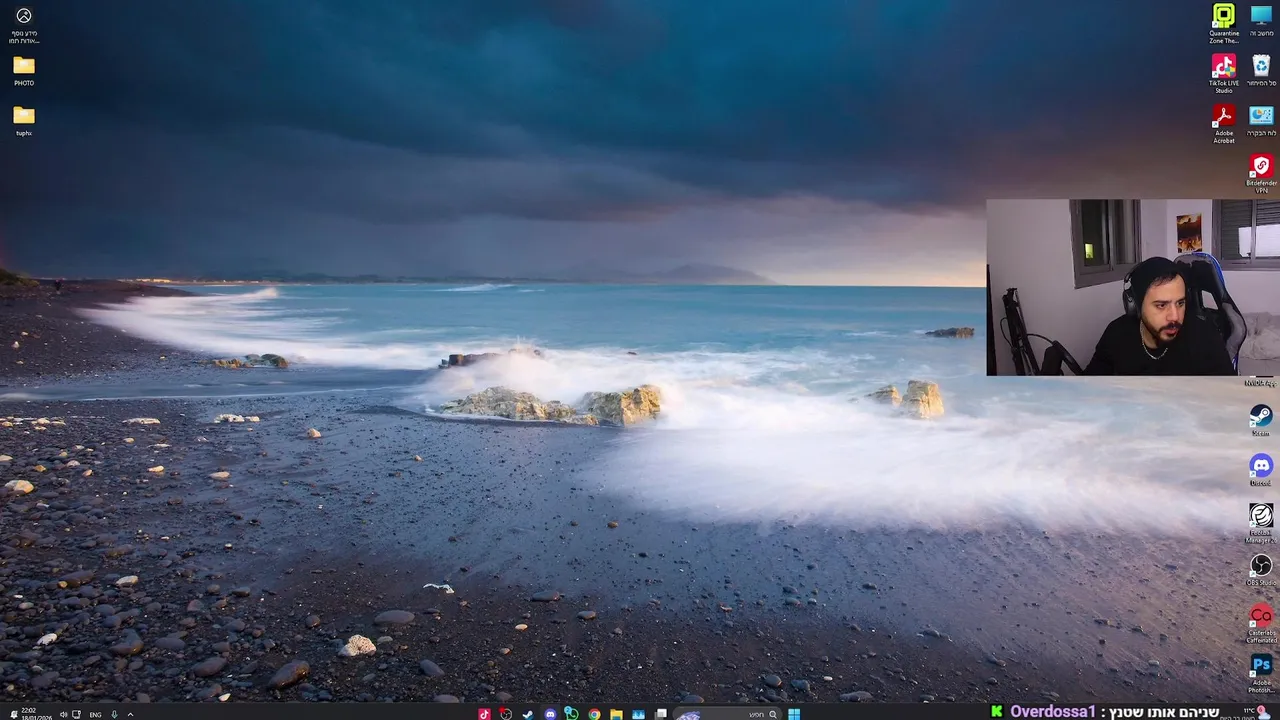The height and width of the screenshot is (720, 1280).
Task: Launch Discord desktop shortcut
Action: tap(1261, 470)
